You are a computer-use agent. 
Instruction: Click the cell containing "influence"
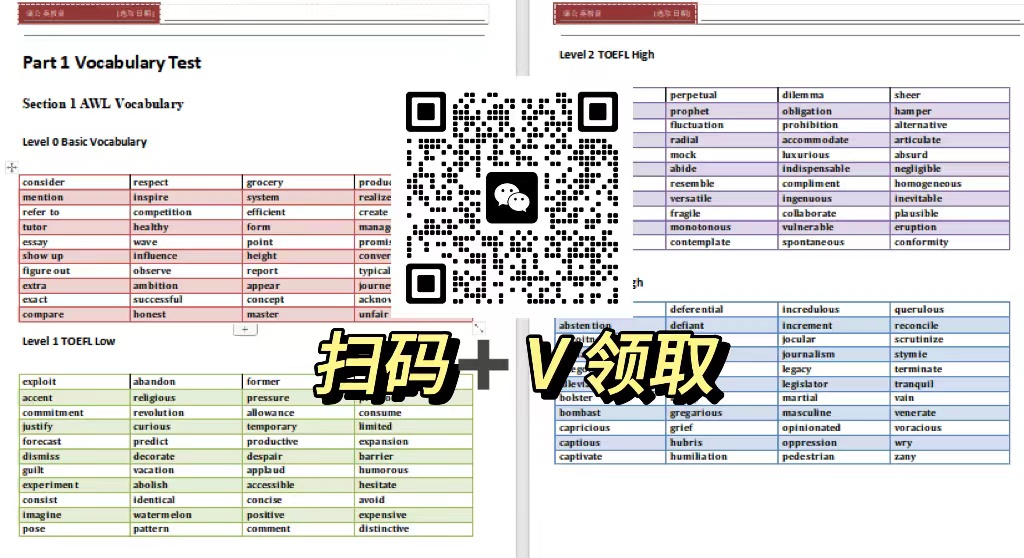tap(186, 255)
